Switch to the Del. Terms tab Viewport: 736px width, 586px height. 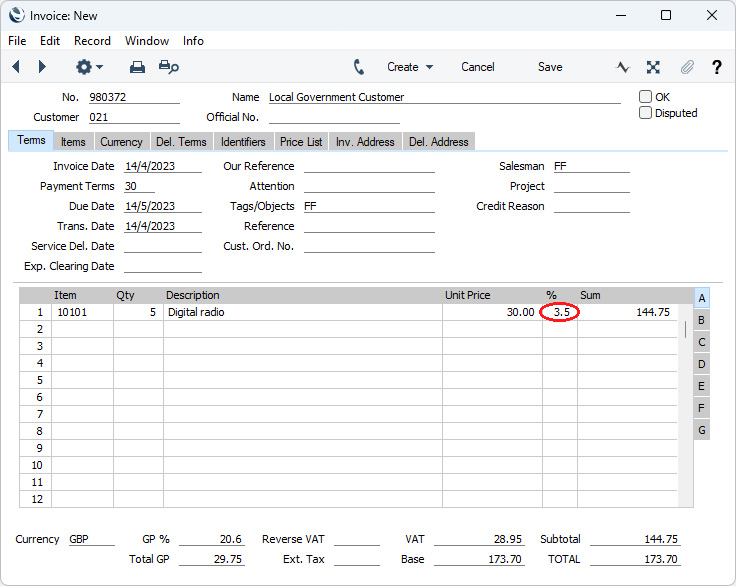[x=181, y=142]
